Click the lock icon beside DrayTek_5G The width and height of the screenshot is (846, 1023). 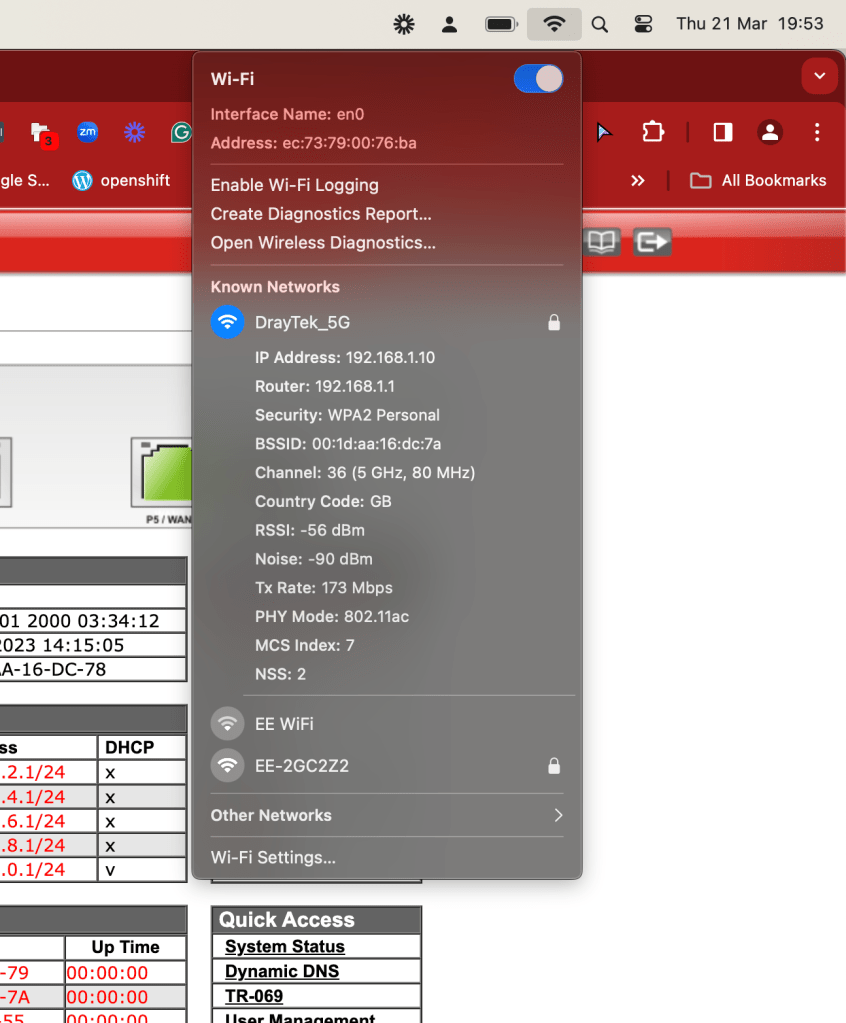[x=554, y=322]
